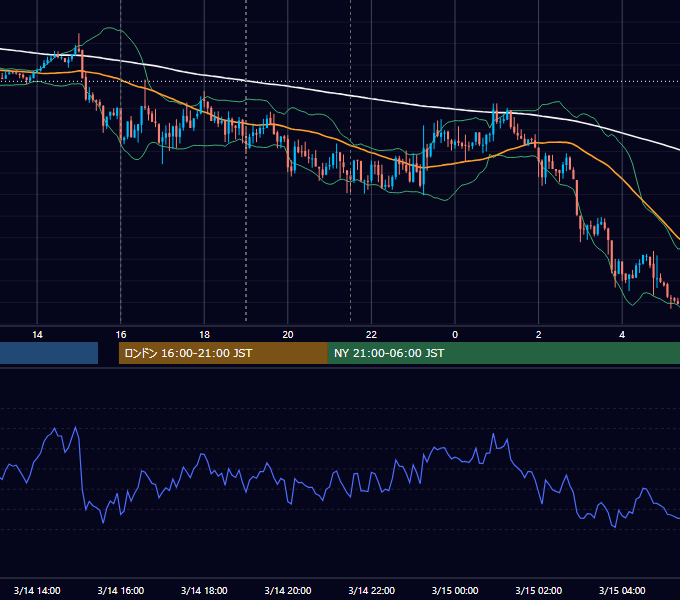Click the 20 hour axis label
The width and height of the screenshot is (680, 600).
click(x=288, y=334)
